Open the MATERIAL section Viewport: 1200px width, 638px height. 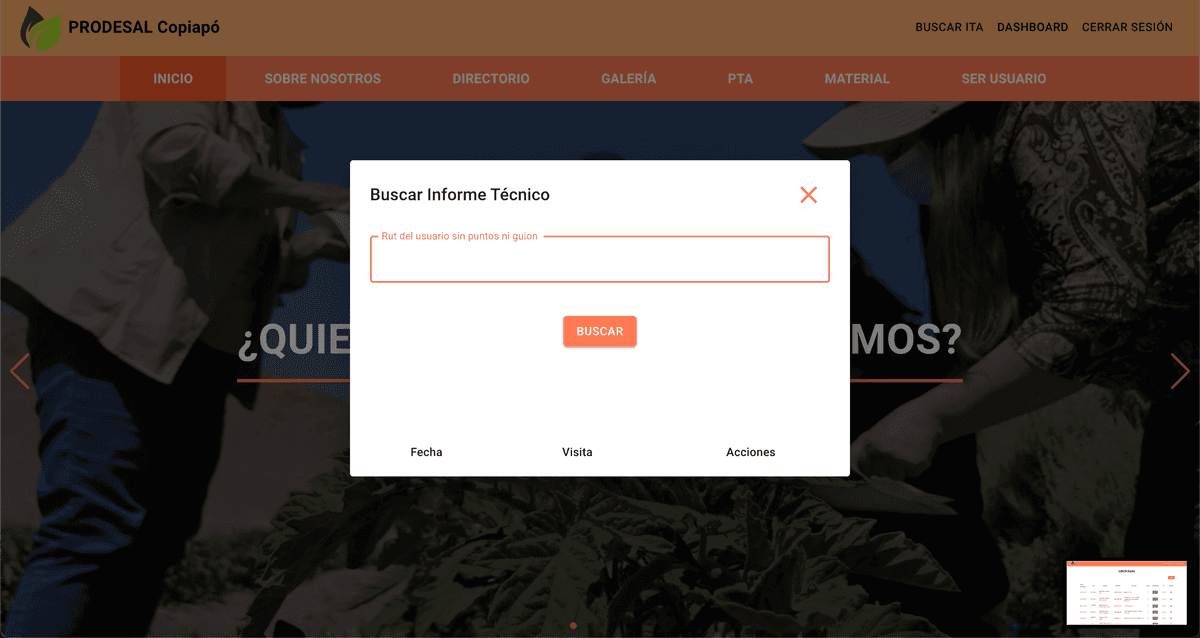[857, 78]
